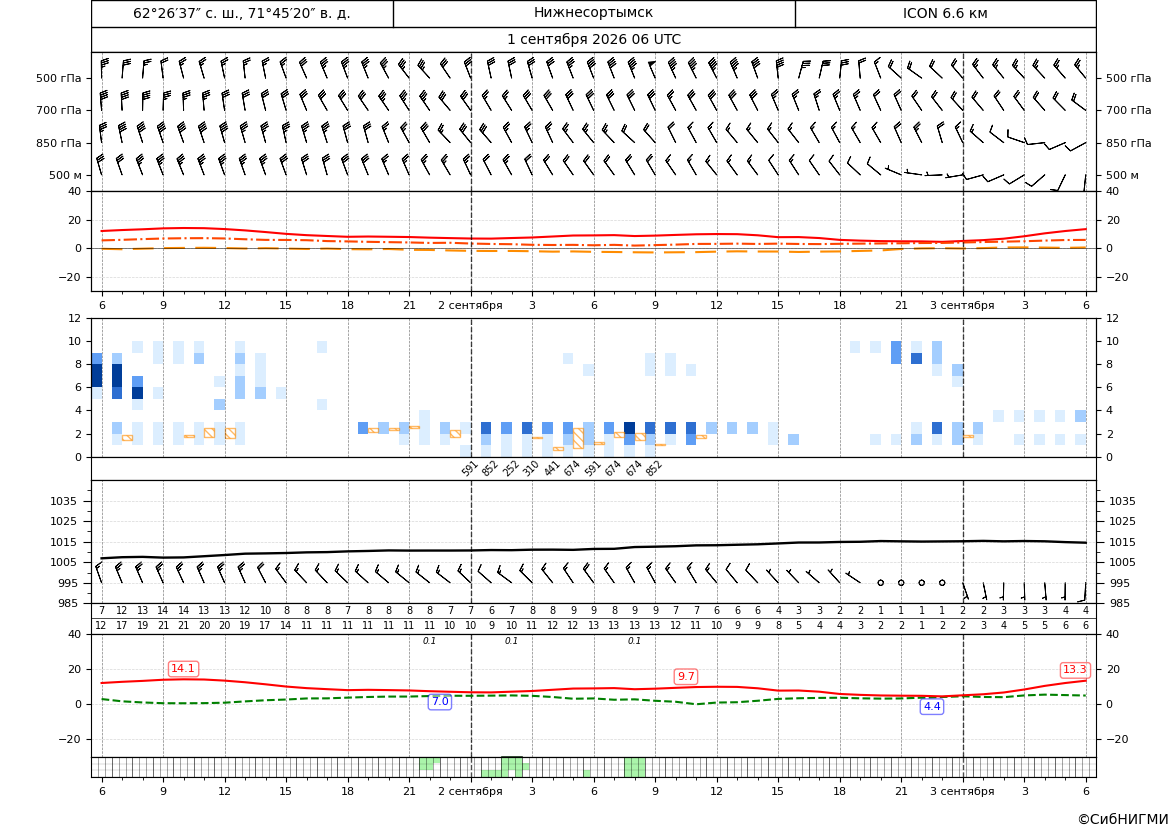Click the 3 сентября label on bottom axis
Viewport: 1169px width, 827px height.
click(962, 791)
